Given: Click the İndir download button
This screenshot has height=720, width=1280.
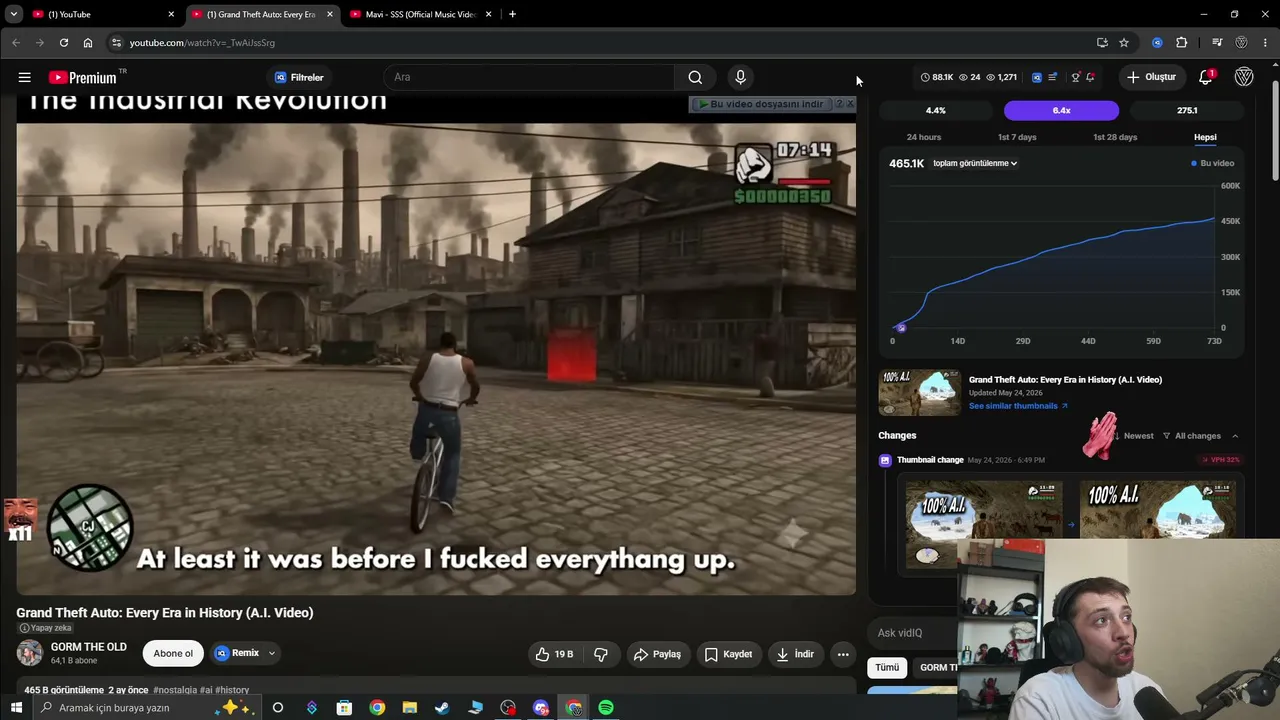Looking at the screenshot, I should click(x=795, y=654).
